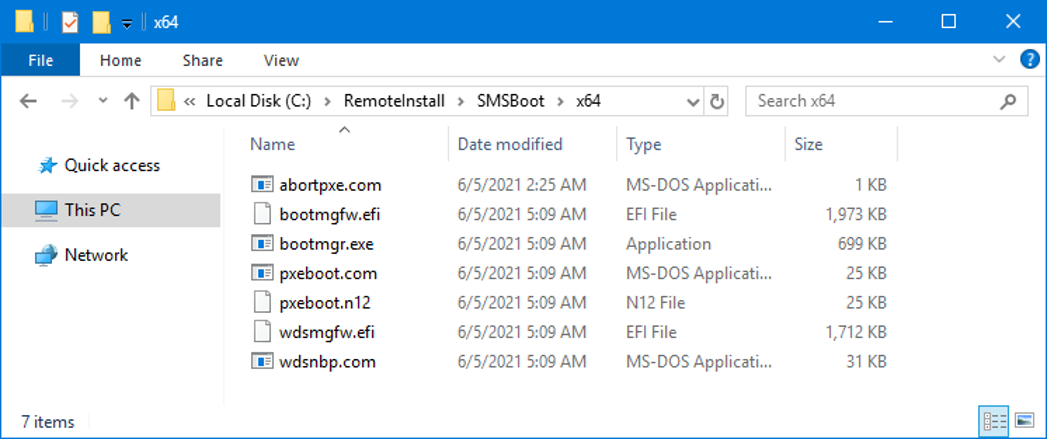Click RemoteInstall in the breadcrumb path
Viewport: 1048px width, 440px height.
(394, 101)
